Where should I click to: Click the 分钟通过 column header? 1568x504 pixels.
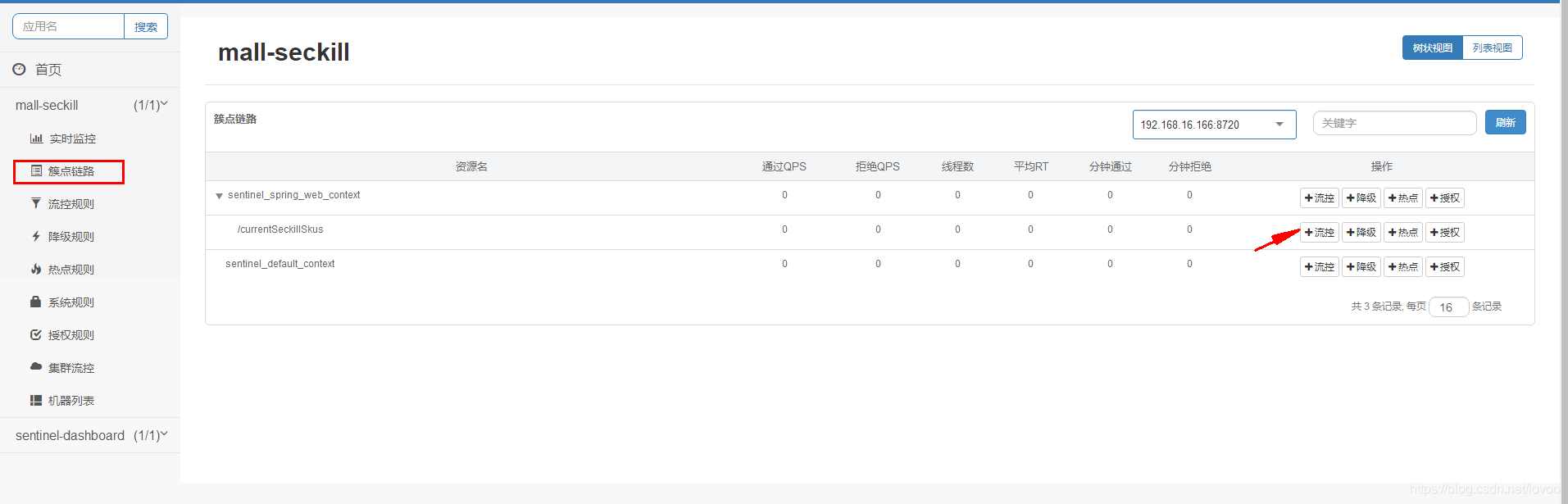click(1111, 166)
